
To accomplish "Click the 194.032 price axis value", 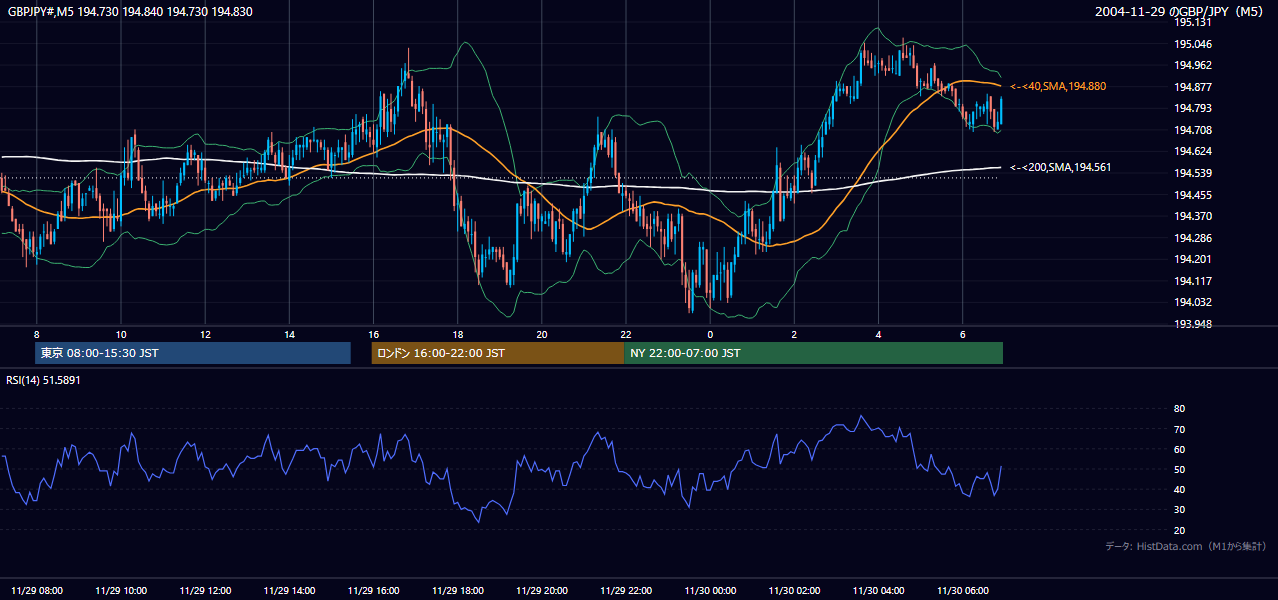I will 1193,302.
